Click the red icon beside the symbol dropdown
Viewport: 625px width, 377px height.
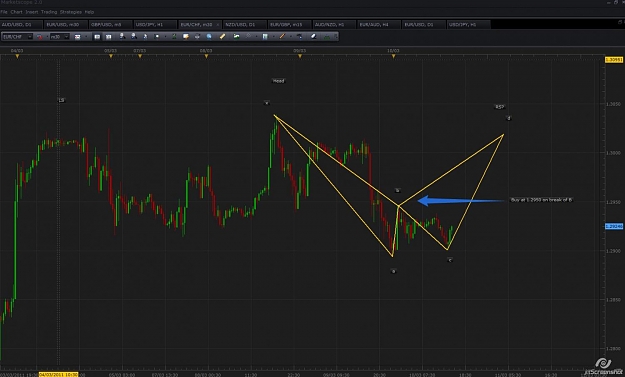coord(40,37)
